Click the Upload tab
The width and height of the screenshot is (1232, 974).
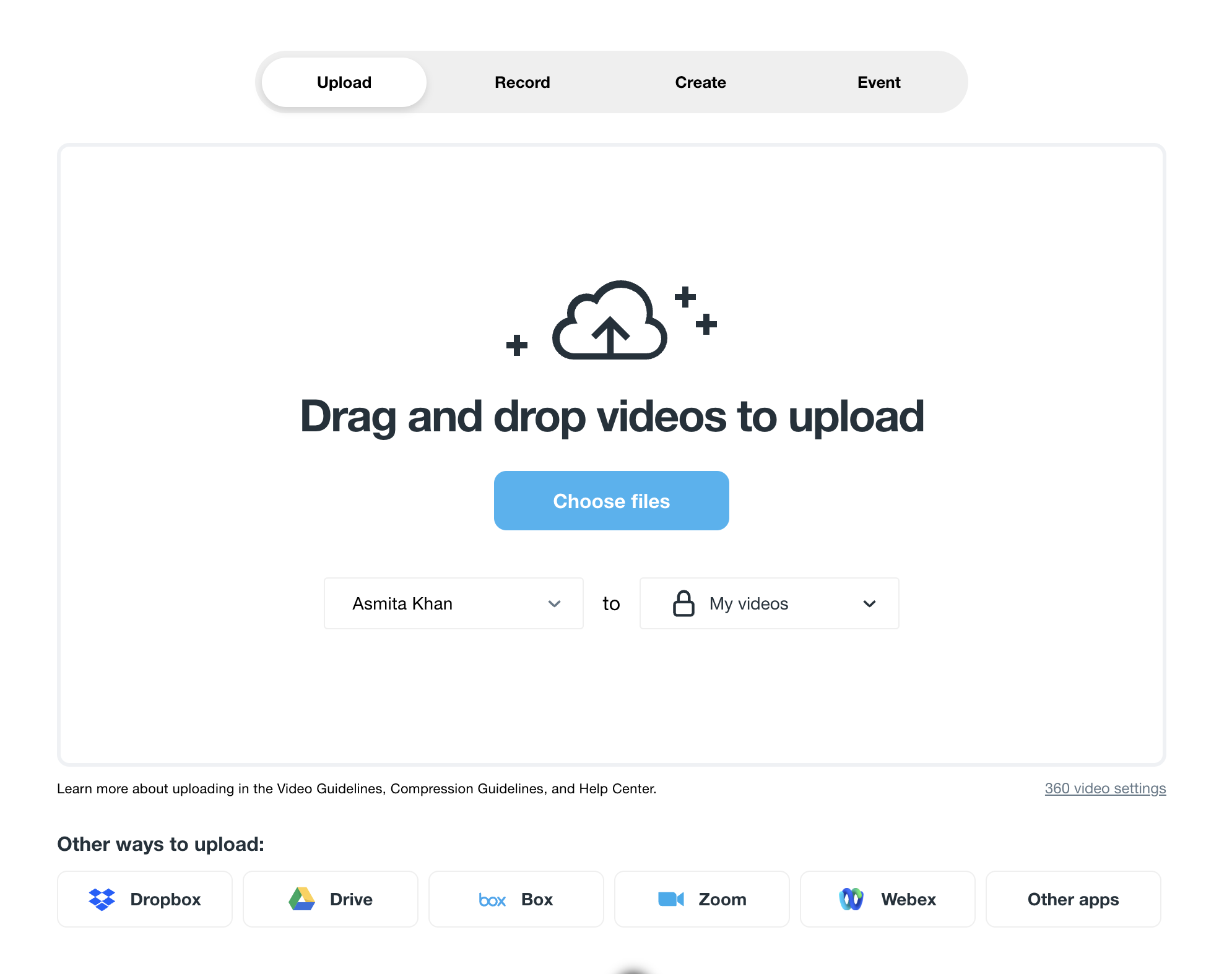click(343, 82)
